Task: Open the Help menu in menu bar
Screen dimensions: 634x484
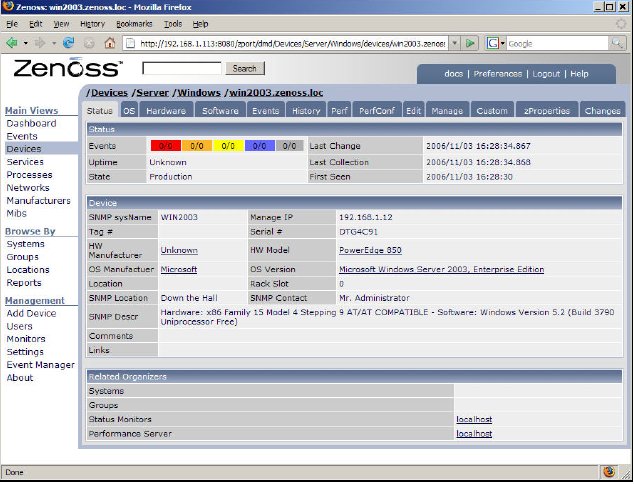Action: click(200, 24)
